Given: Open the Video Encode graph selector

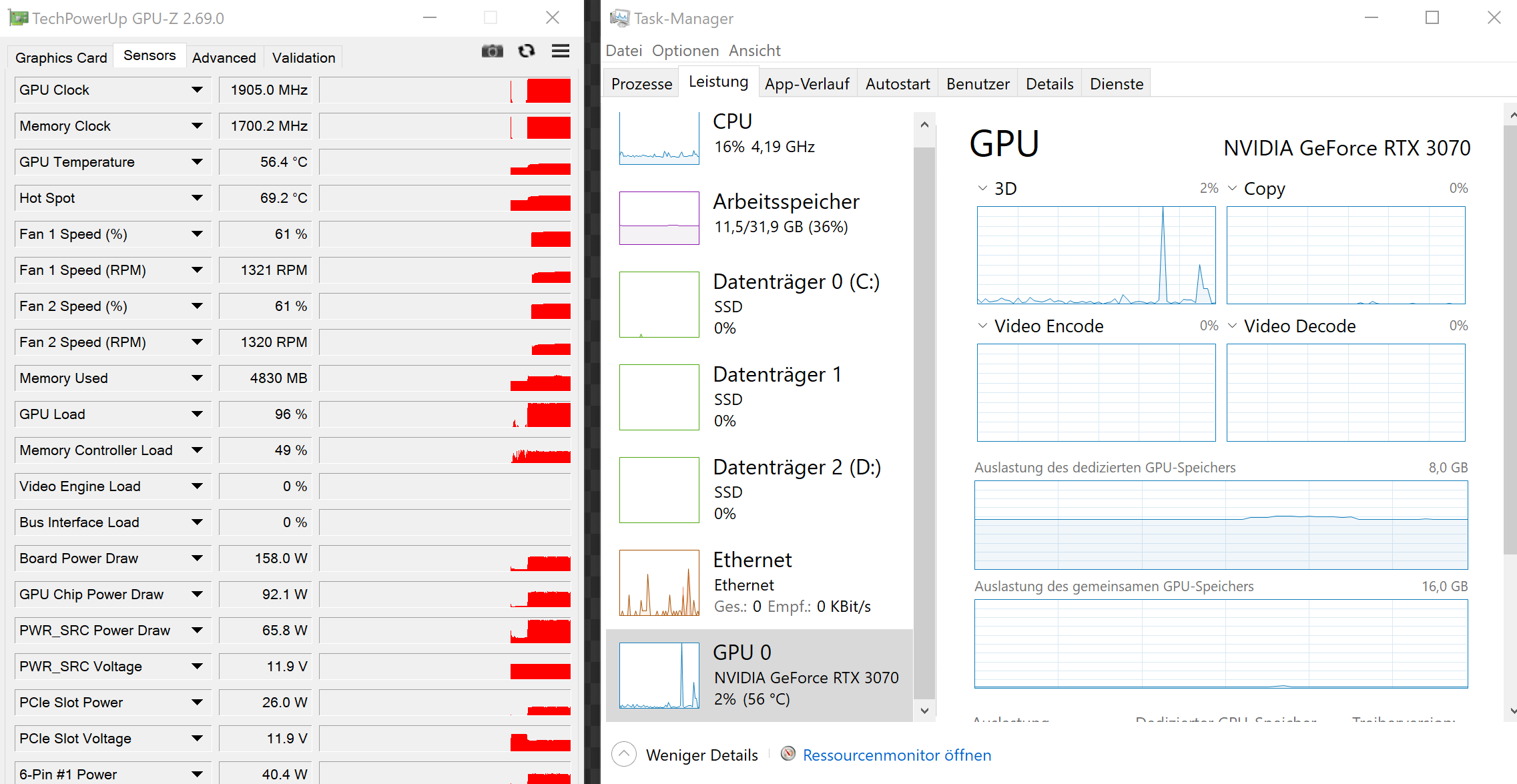Looking at the screenshot, I should pyautogui.click(x=982, y=326).
